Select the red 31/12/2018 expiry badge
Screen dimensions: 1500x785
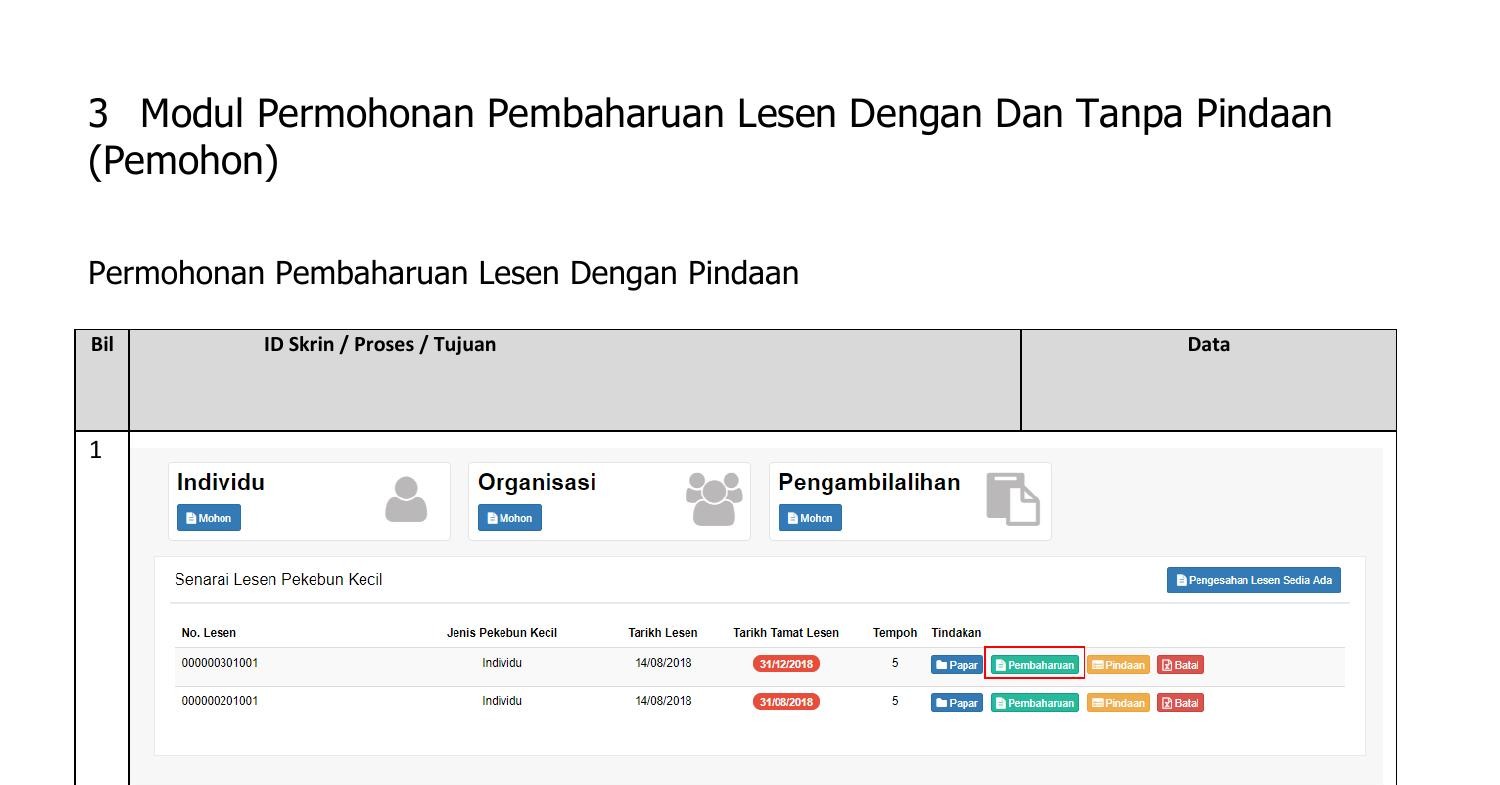tap(786, 663)
